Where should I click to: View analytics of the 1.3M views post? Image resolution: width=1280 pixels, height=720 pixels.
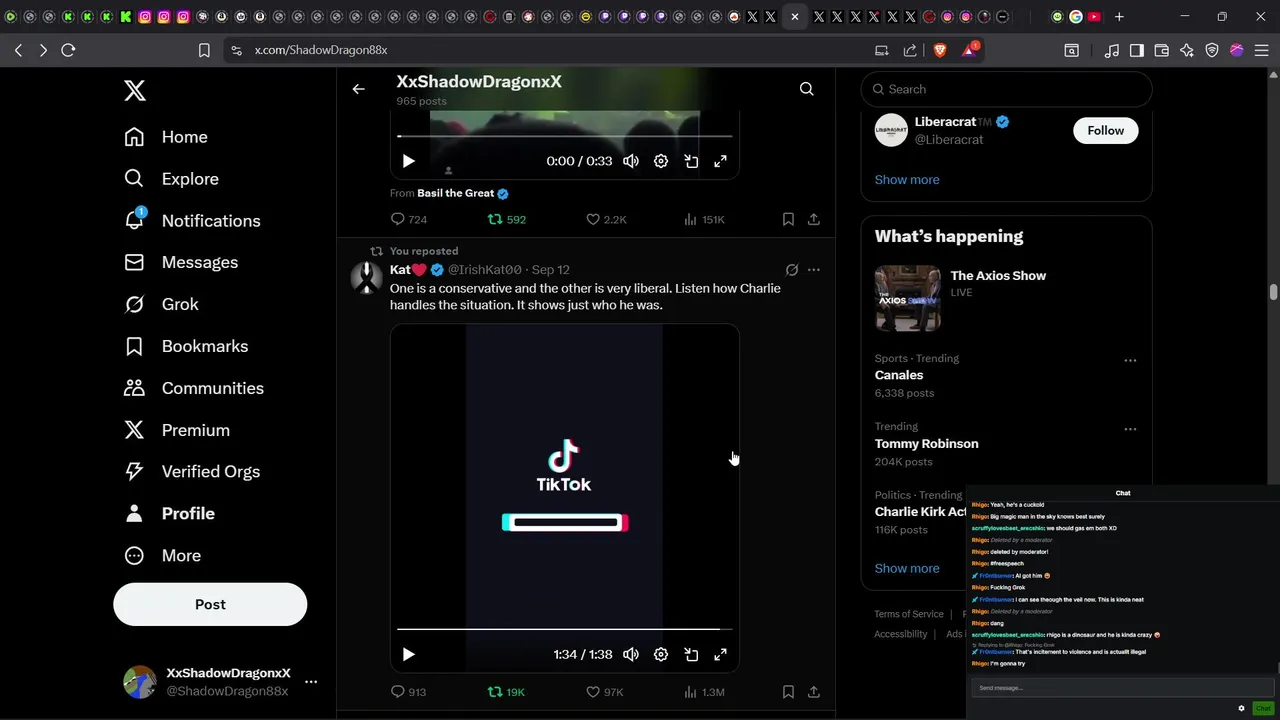click(x=704, y=692)
